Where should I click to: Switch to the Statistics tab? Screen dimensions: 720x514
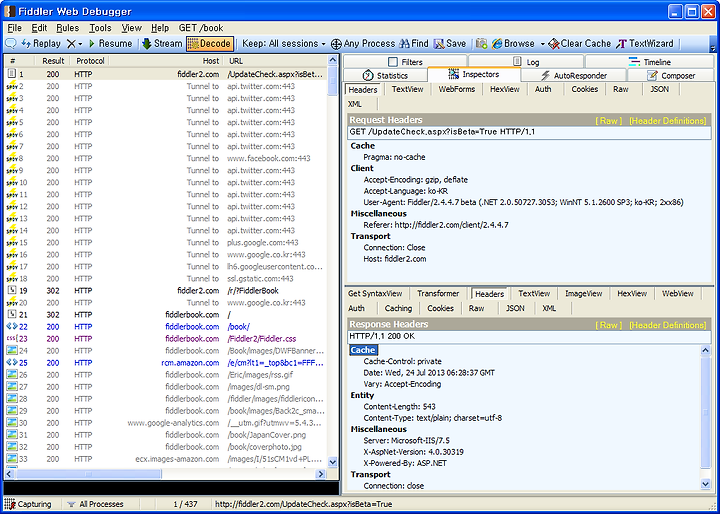pos(385,75)
